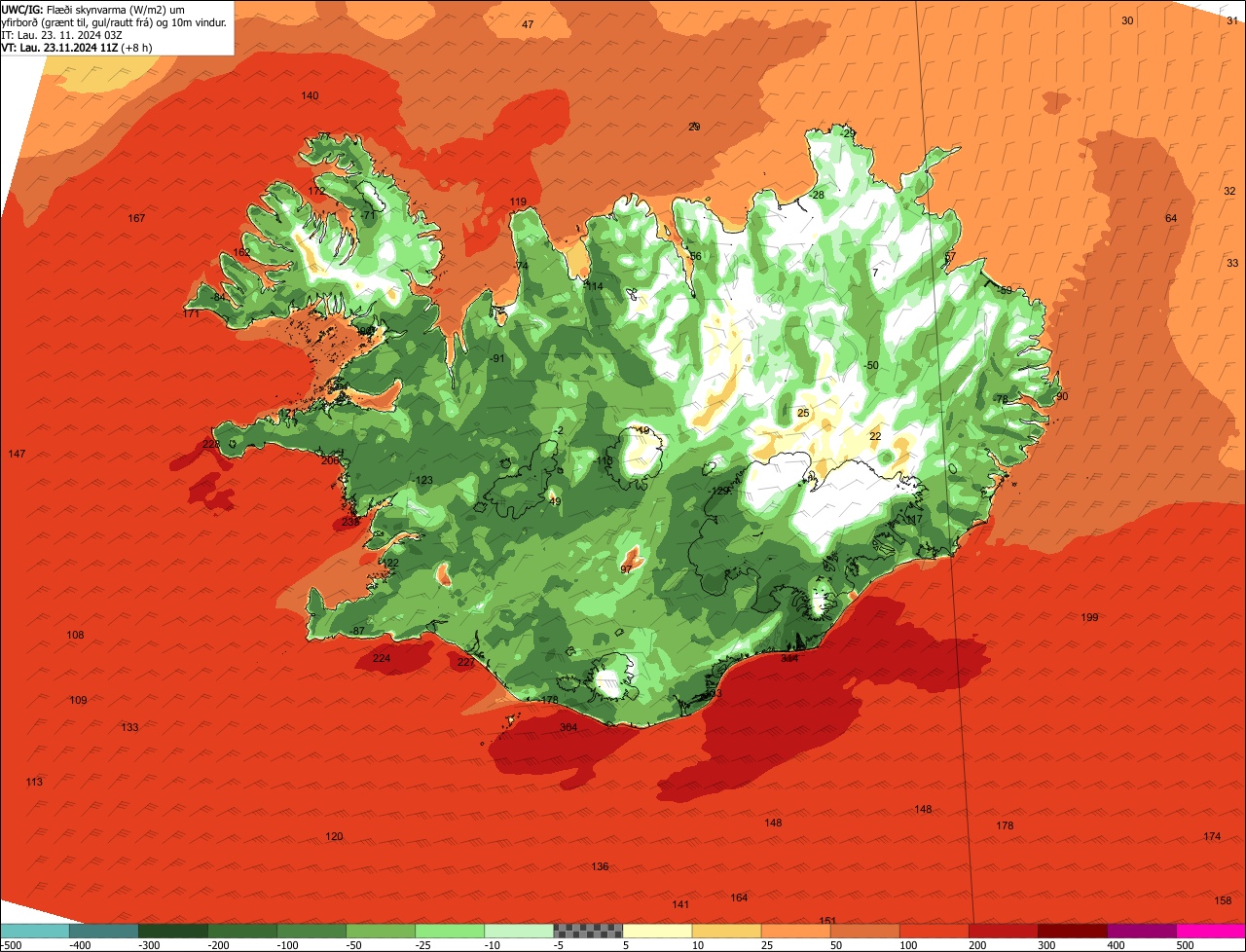Click the map value 199 in the southeast sea
Screen dimensions: 1246x952
tap(1089, 617)
